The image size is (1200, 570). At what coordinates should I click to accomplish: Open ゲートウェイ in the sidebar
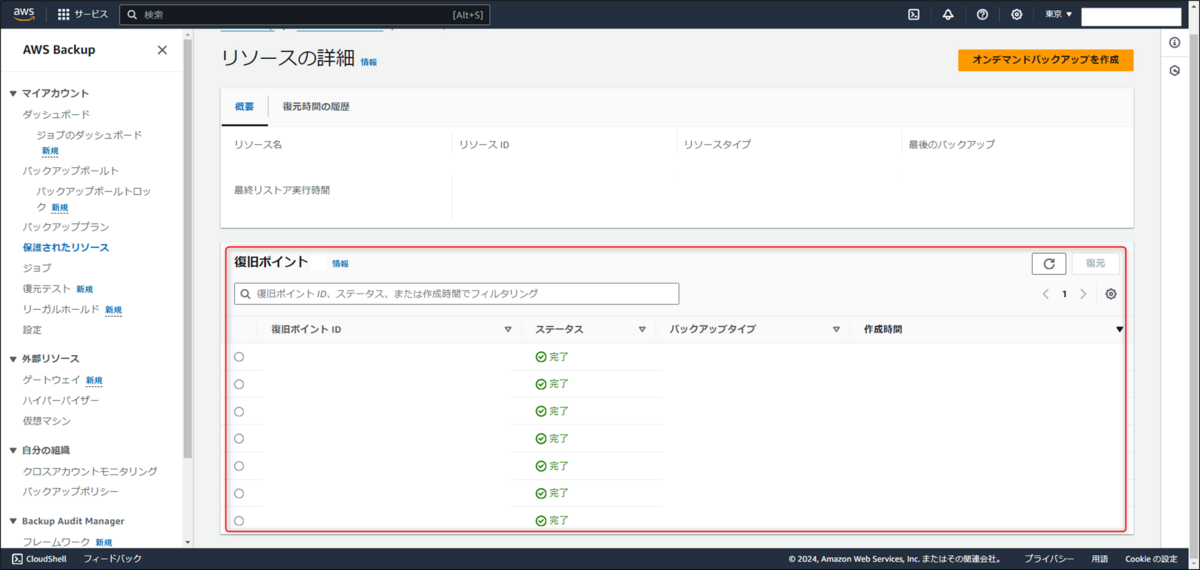click(x=52, y=380)
